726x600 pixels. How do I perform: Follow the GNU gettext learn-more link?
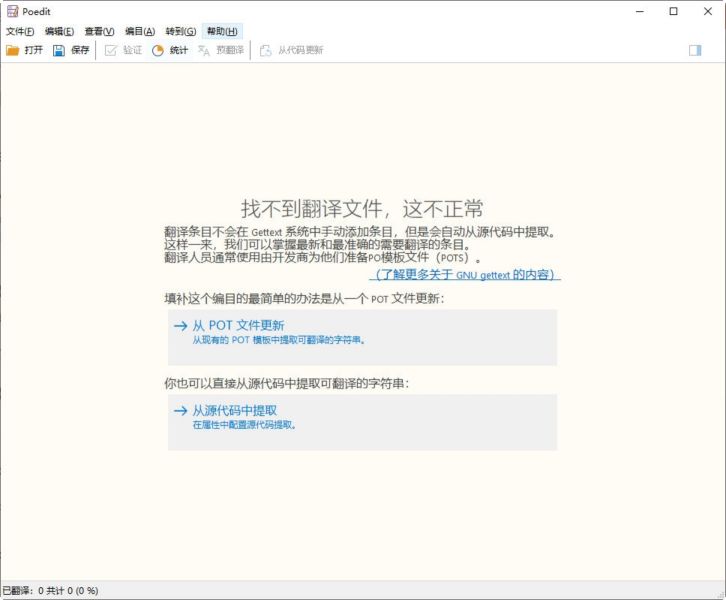point(467,274)
